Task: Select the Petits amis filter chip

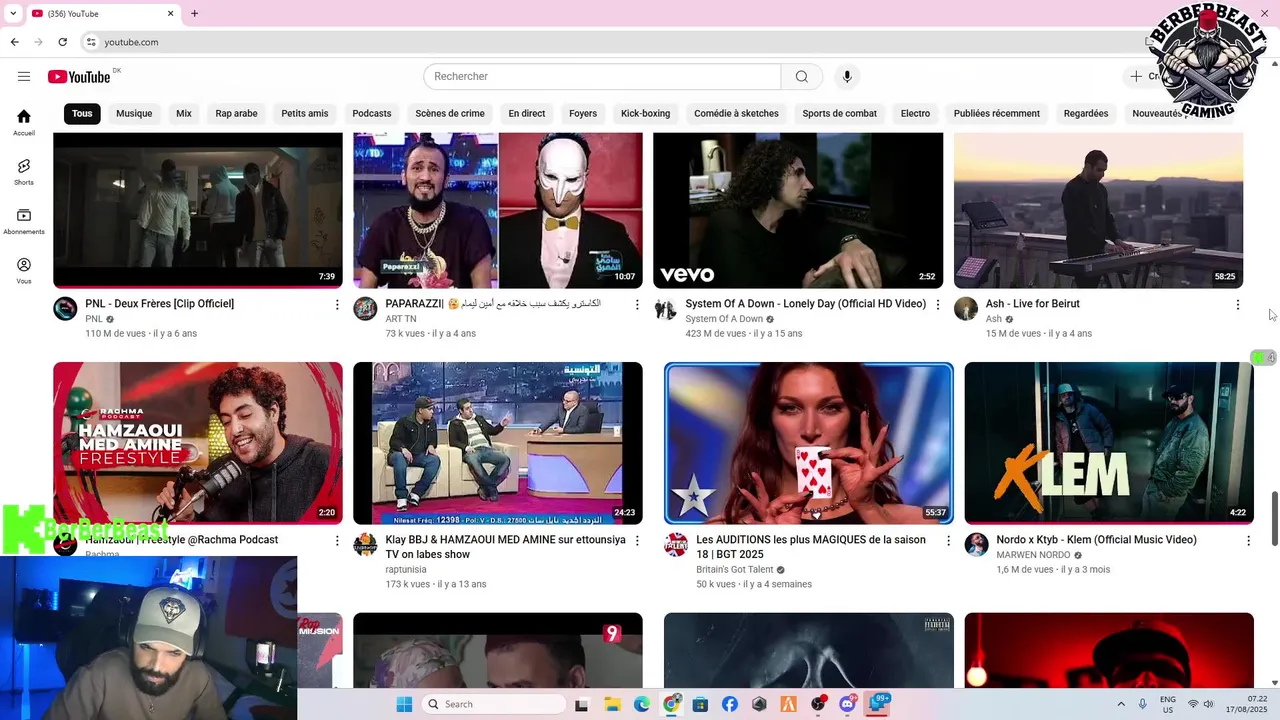Action: [x=305, y=114]
